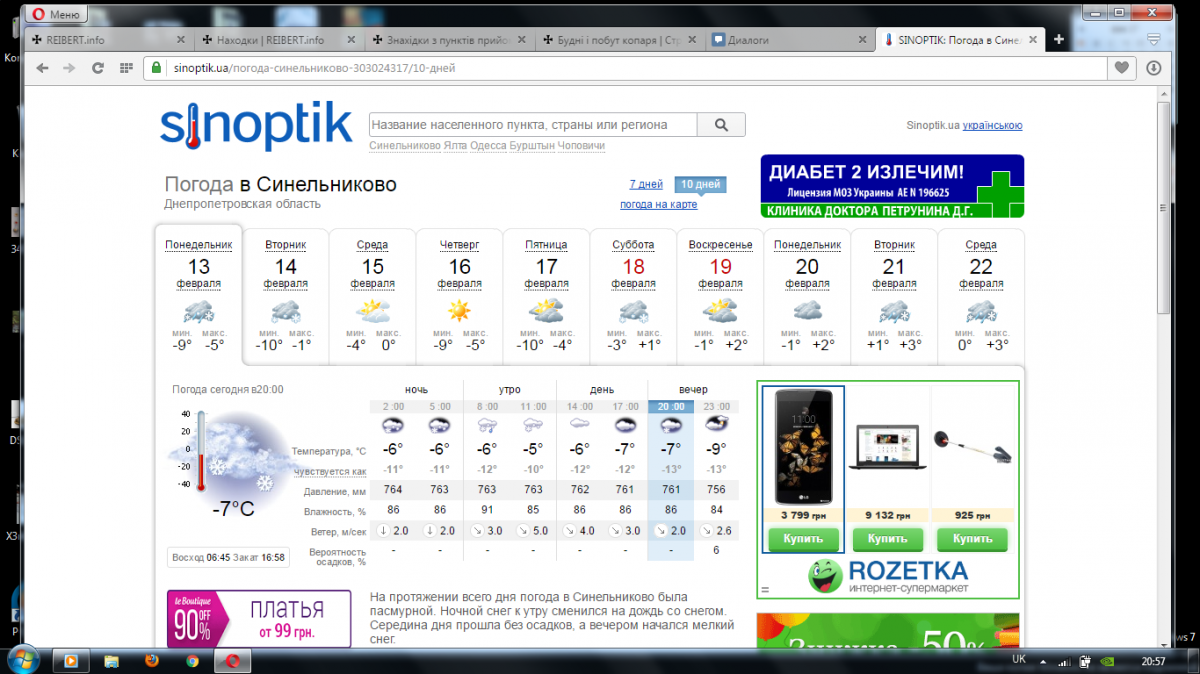Image resolution: width=1200 pixels, height=674 pixels.
Task: Click the 20:00 evening column header
Action: [x=671, y=406]
